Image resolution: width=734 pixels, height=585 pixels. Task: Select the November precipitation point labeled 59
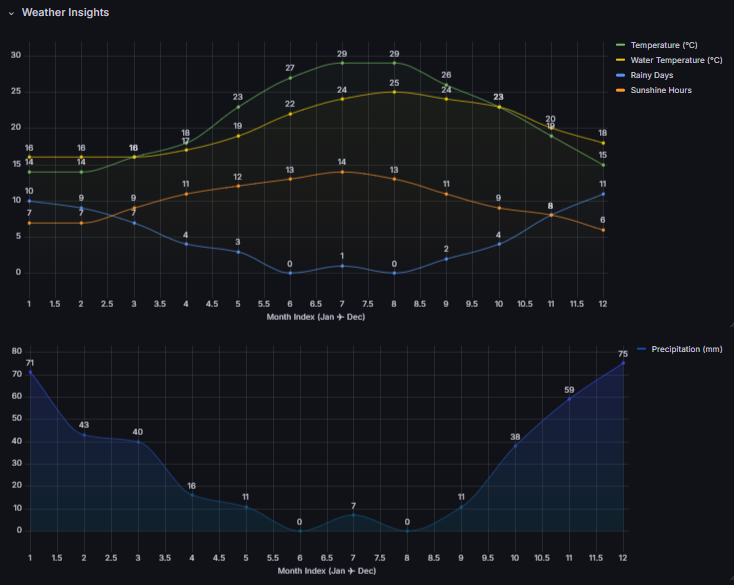[x=569, y=399]
